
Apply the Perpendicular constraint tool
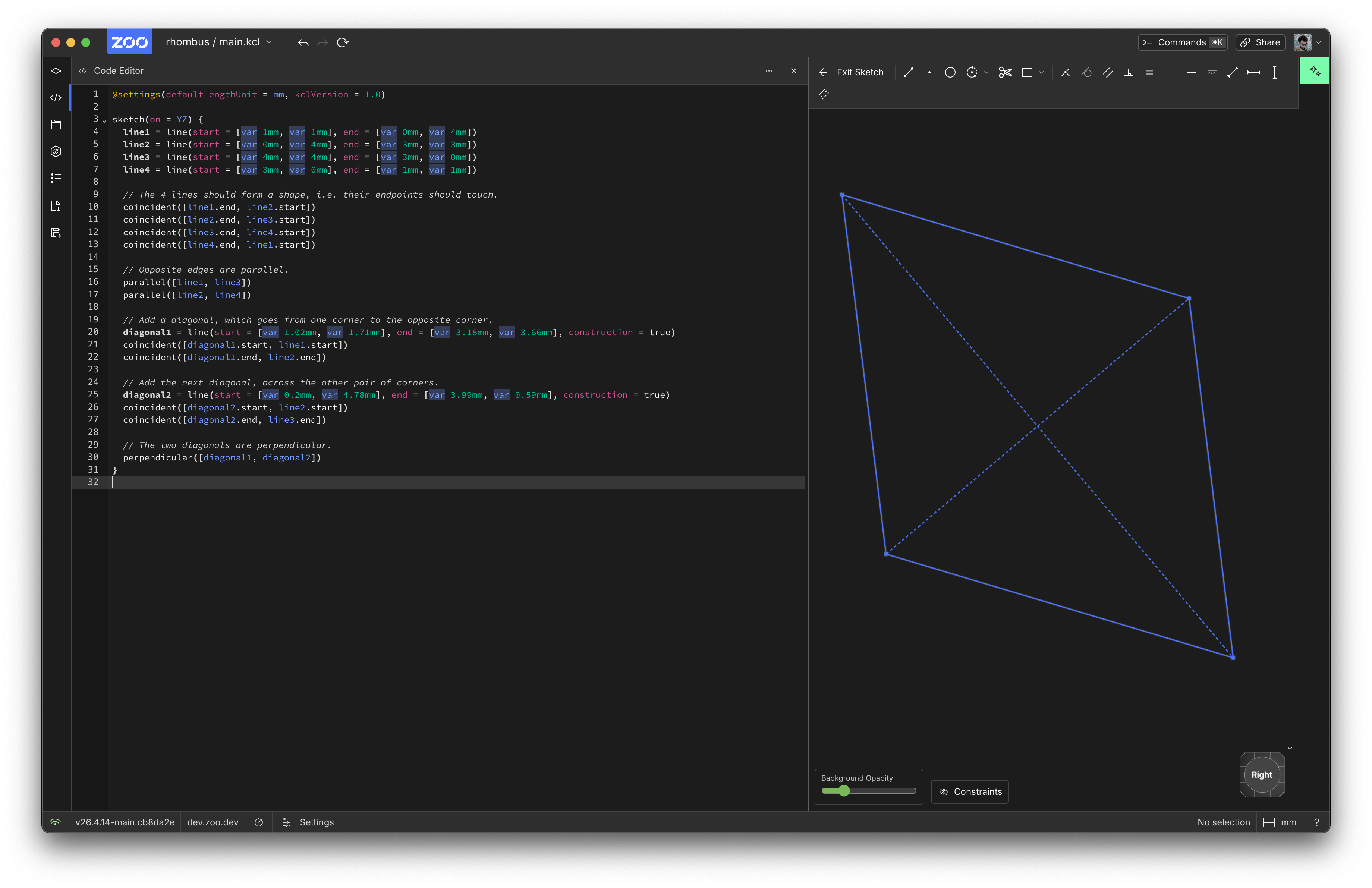(1128, 72)
